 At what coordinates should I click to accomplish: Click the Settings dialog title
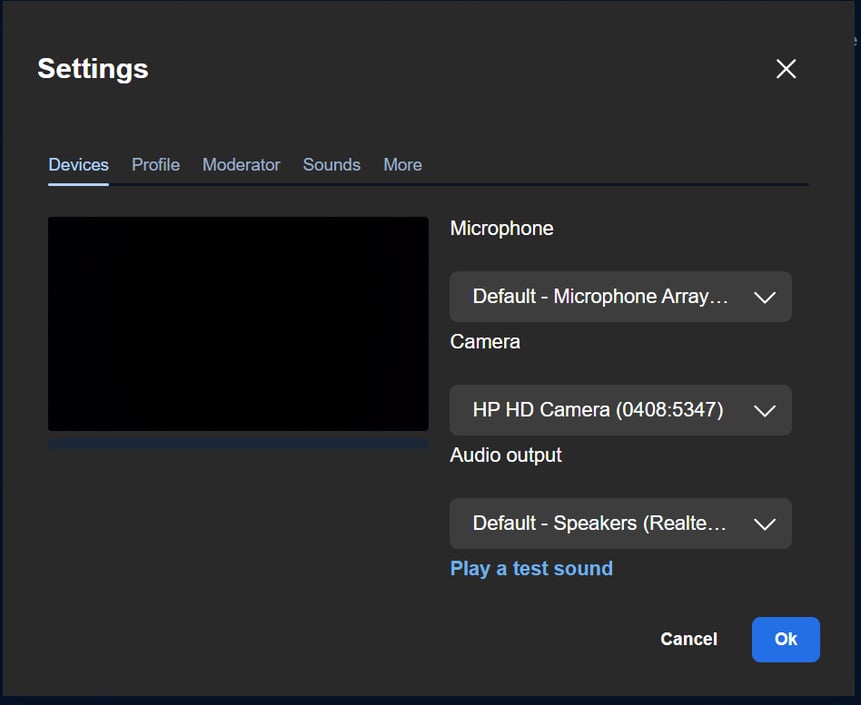(93, 69)
